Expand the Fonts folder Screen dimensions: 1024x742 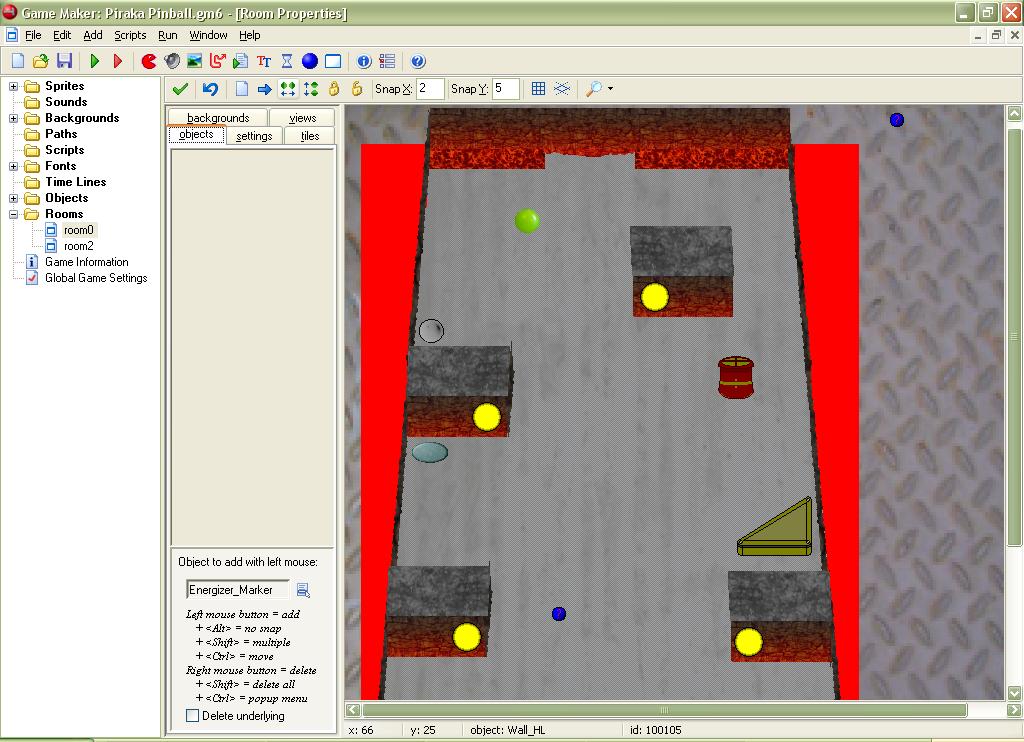14,166
